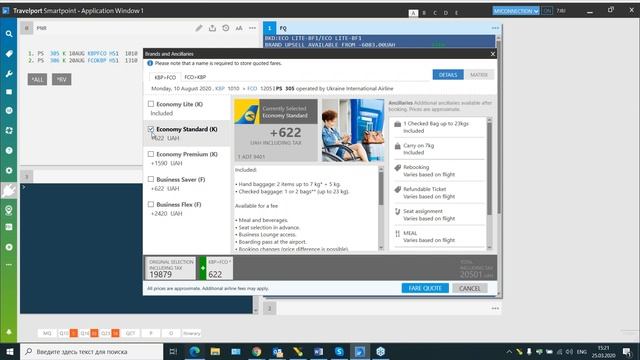Open the history clock icon in PNR panel

(x=226, y=28)
